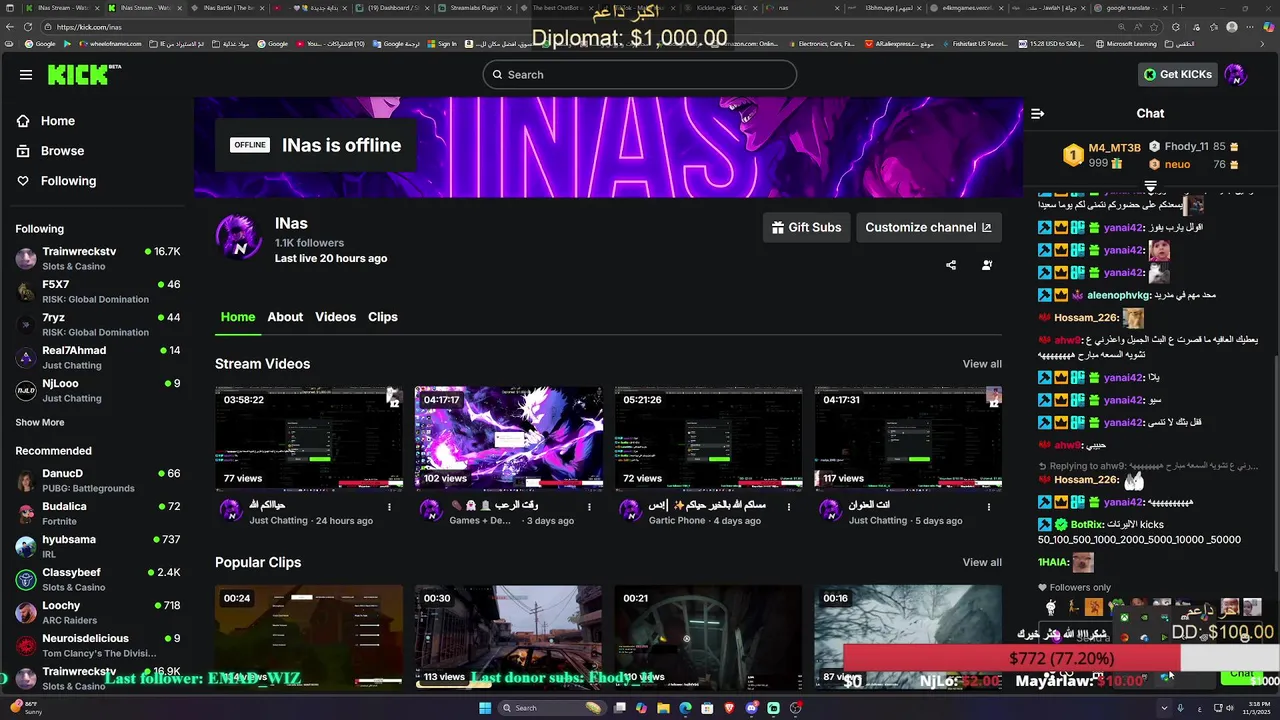
Task: Open Microsoft Edge from taskbar
Action: coord(685,708)
